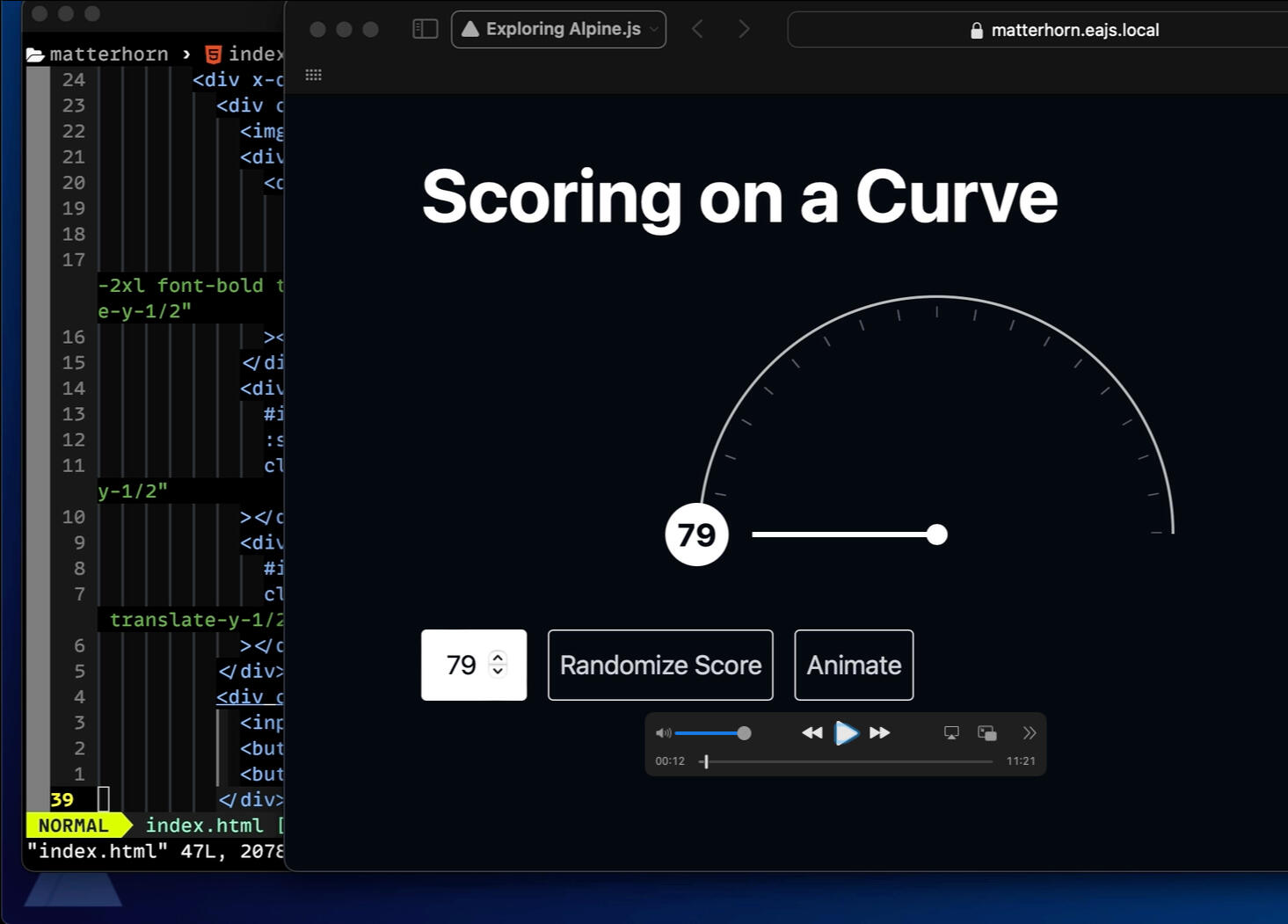
Task: Open the favorites grid icon
Action: pyautogui.click(x=314, y=75)
